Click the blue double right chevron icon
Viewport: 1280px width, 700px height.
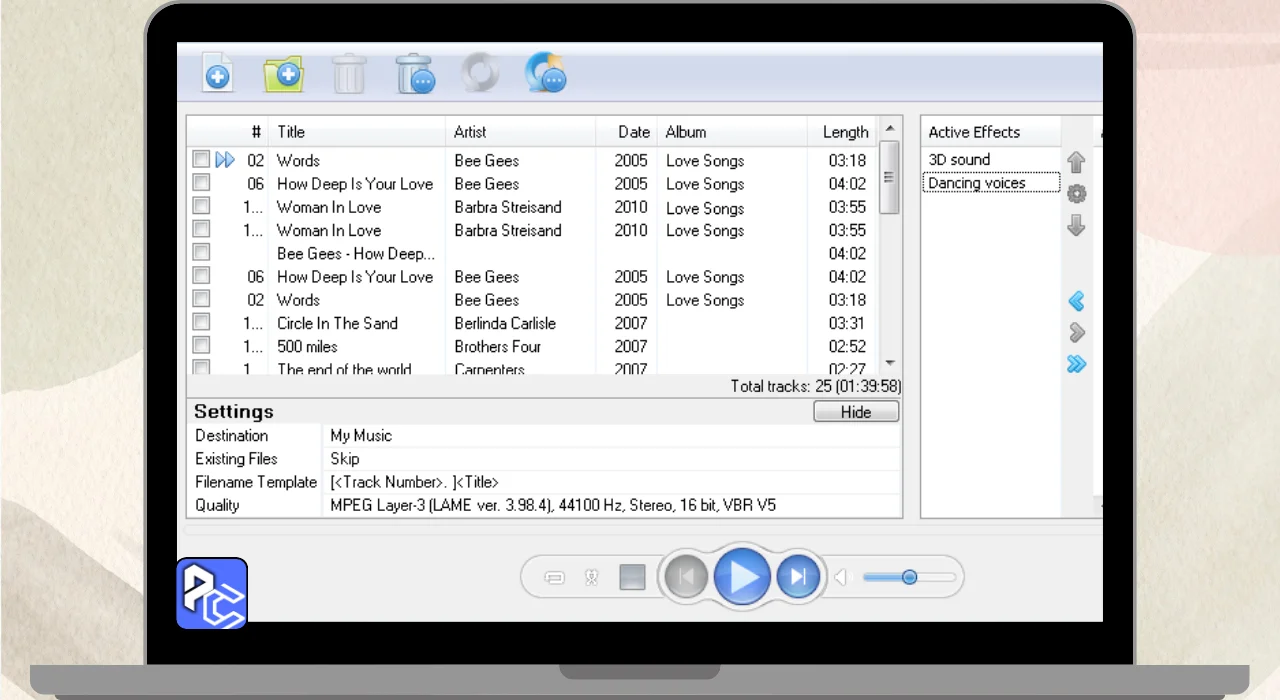[x=1077, y=364]
